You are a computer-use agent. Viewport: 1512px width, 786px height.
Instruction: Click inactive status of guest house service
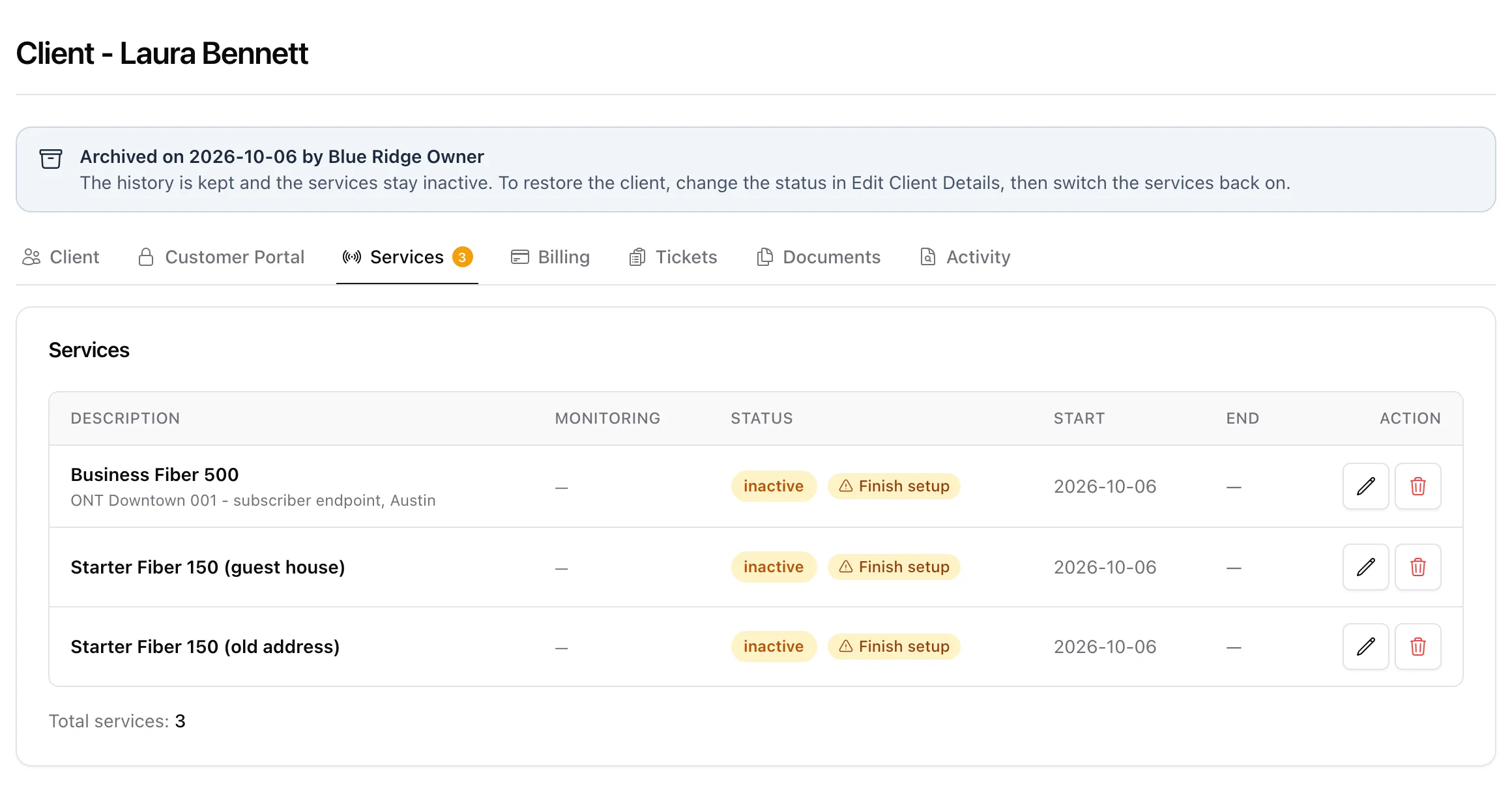tap(774, 567)
